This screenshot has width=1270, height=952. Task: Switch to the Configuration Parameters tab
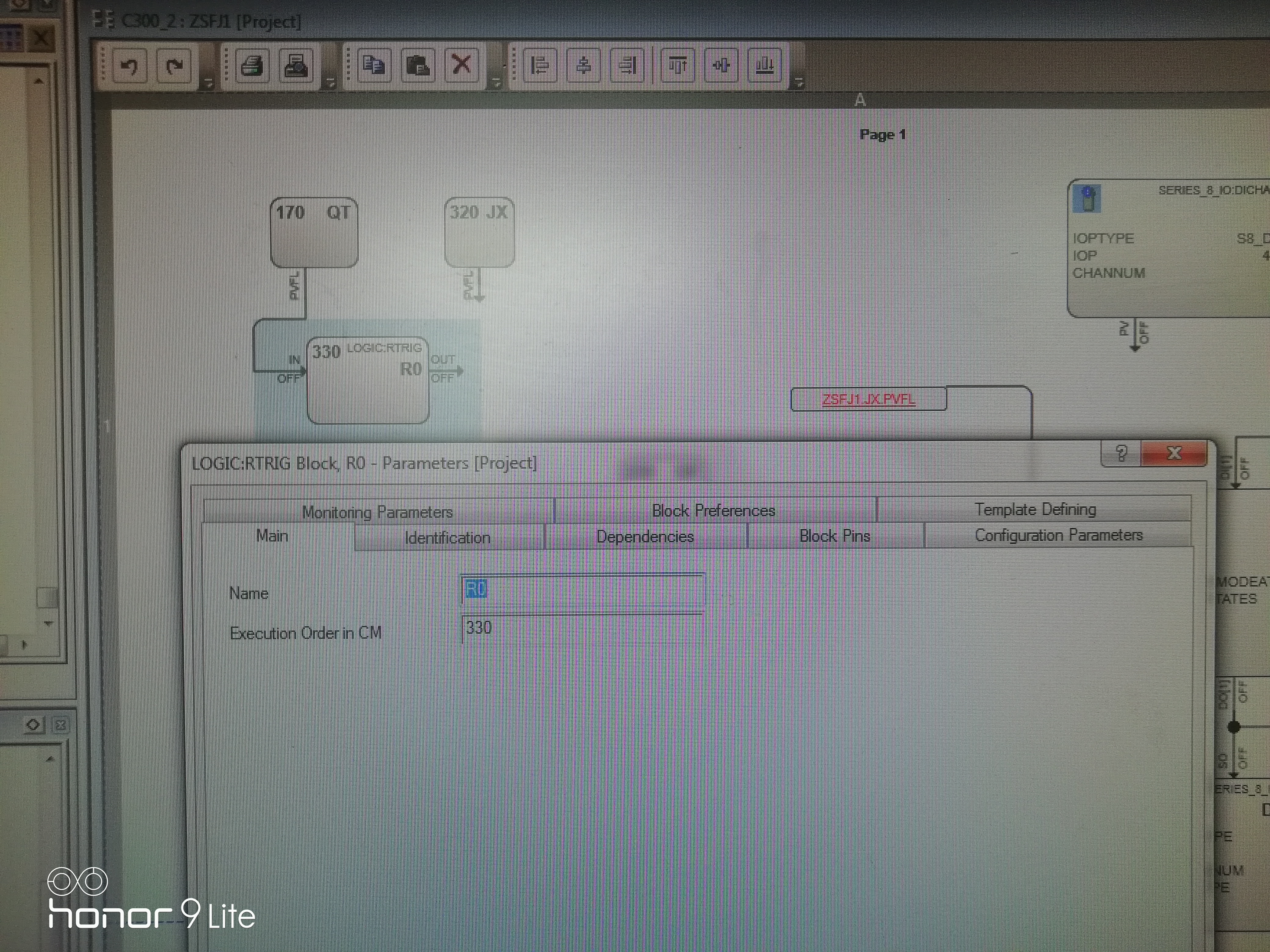(x=1058, y=535)
